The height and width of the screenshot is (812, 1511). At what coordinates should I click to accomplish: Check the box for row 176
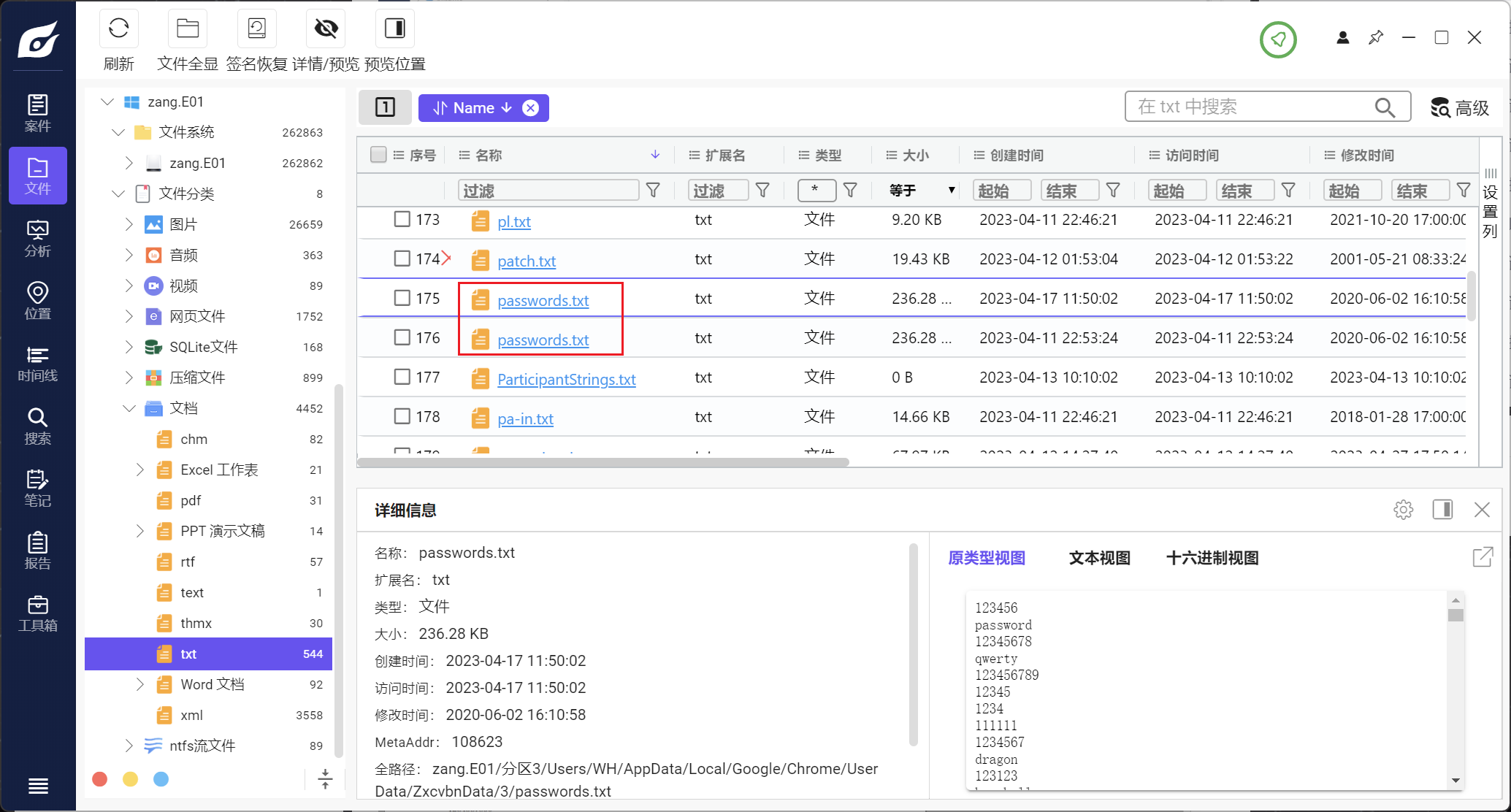point(402,337)
